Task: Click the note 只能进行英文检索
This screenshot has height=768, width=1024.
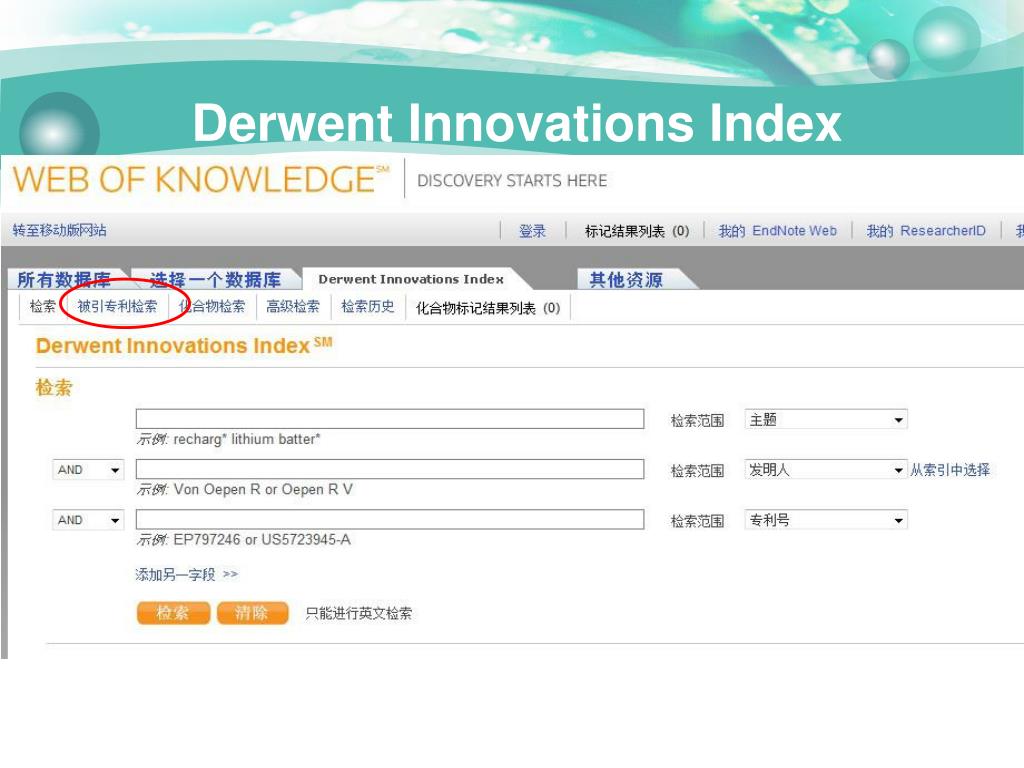Action: click(359, 613)
